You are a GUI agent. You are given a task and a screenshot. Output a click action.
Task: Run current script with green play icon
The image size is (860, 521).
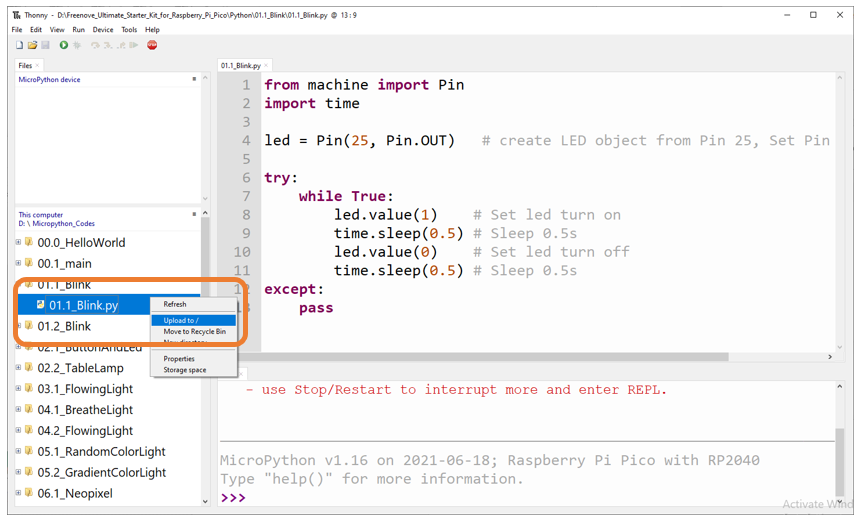(x=64, y=45)
